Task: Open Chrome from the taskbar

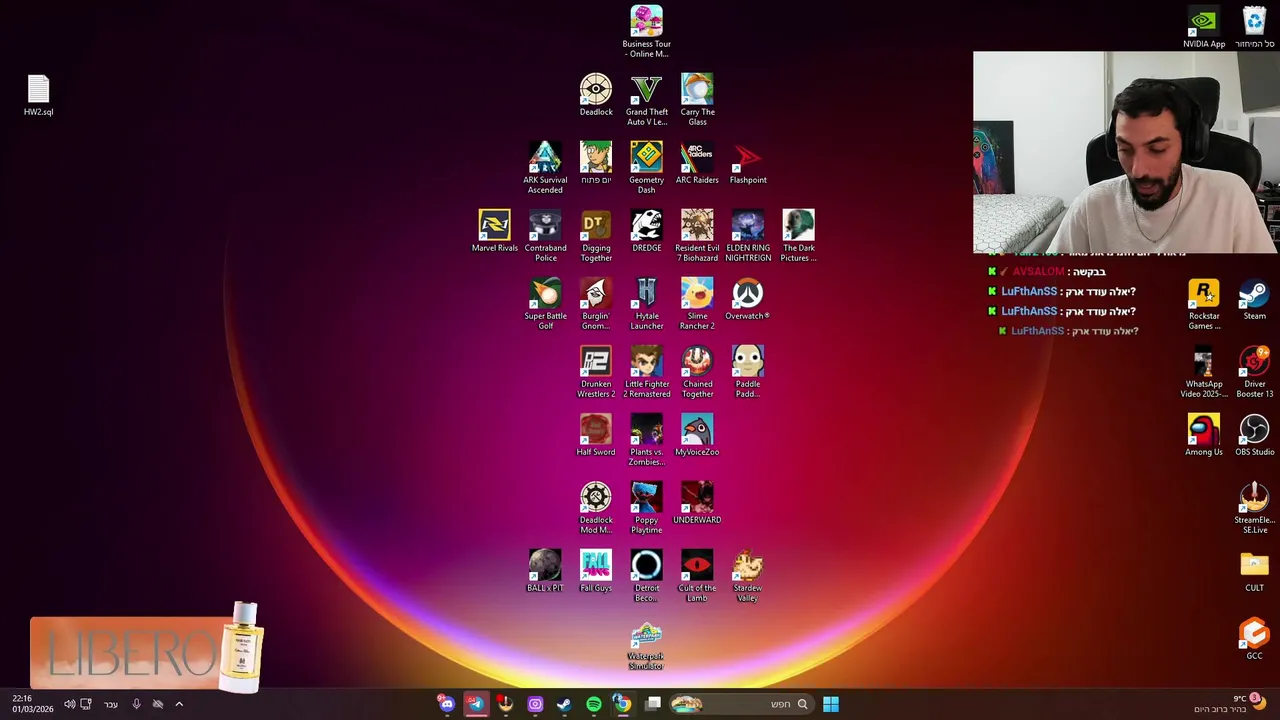Action: pyautogui.click(x=622, y=704)
